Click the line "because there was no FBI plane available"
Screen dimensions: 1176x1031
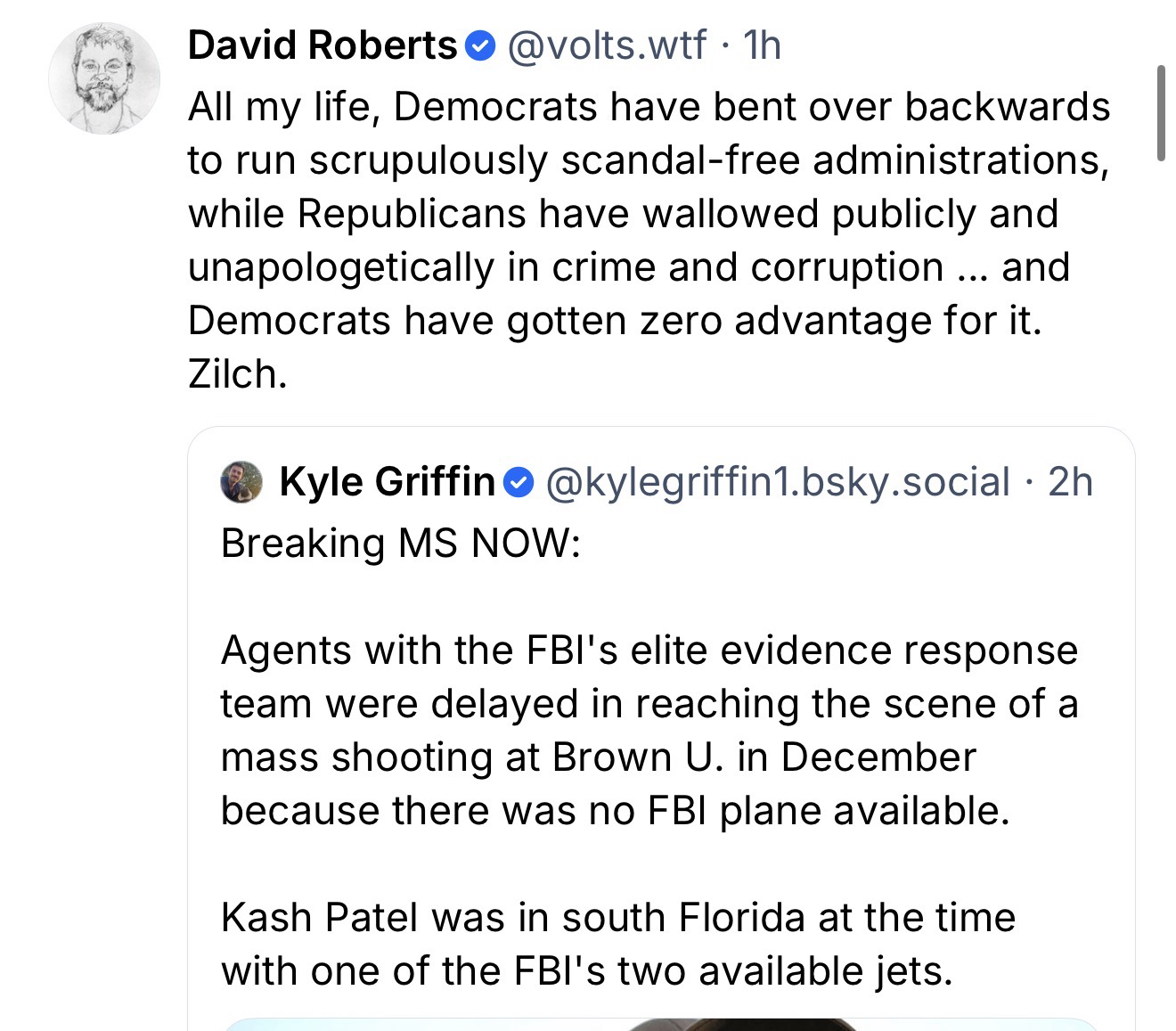click(x=615, y=810)
